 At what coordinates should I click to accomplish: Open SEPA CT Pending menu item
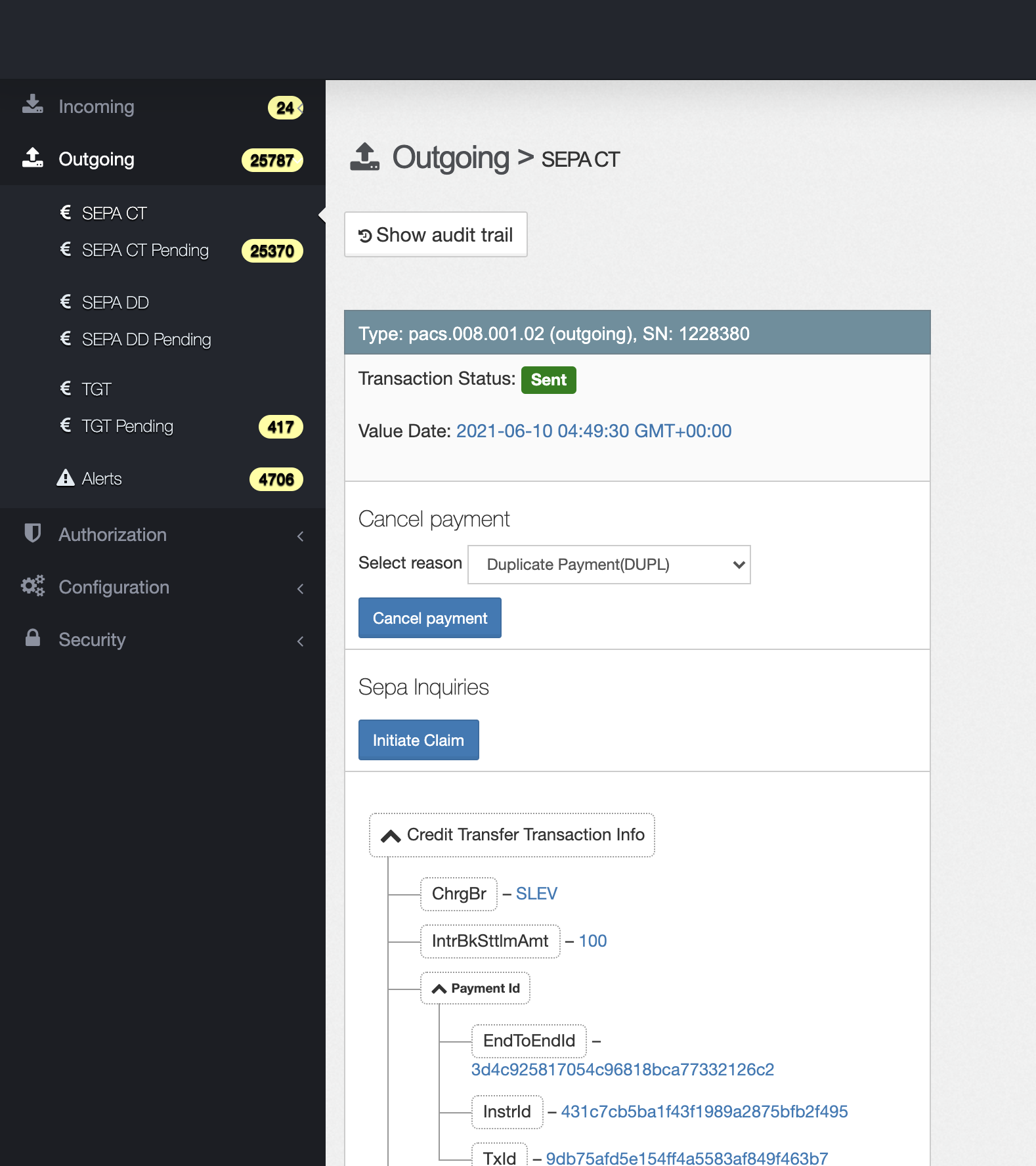pyautogui.click(x=145, y=250)
